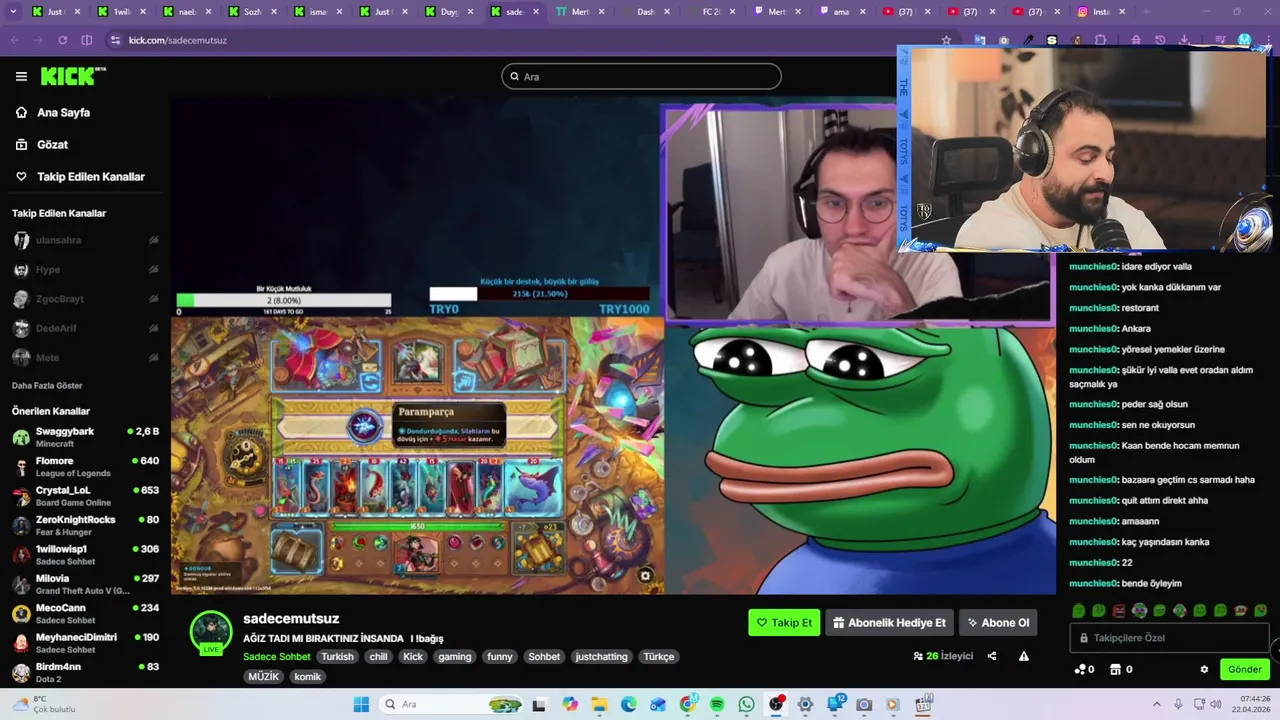
Task: Open Spotify from the taskbar
Action: coord(717,704)
